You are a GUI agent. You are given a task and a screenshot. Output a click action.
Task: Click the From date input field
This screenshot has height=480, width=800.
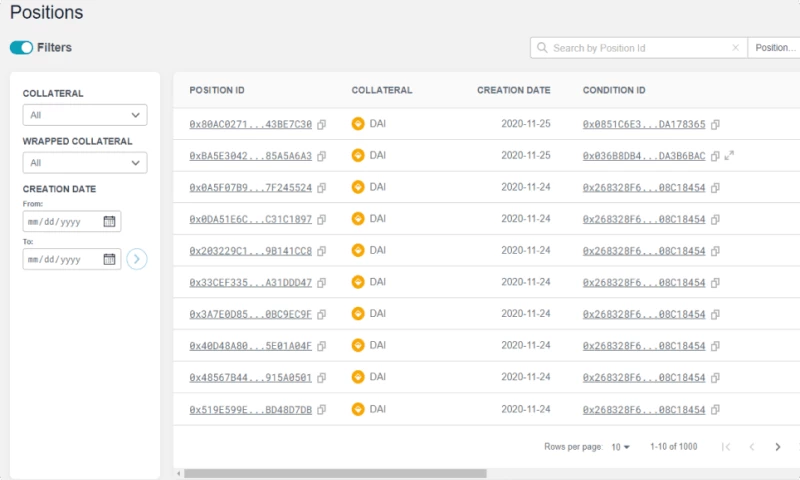click(72, 221)
